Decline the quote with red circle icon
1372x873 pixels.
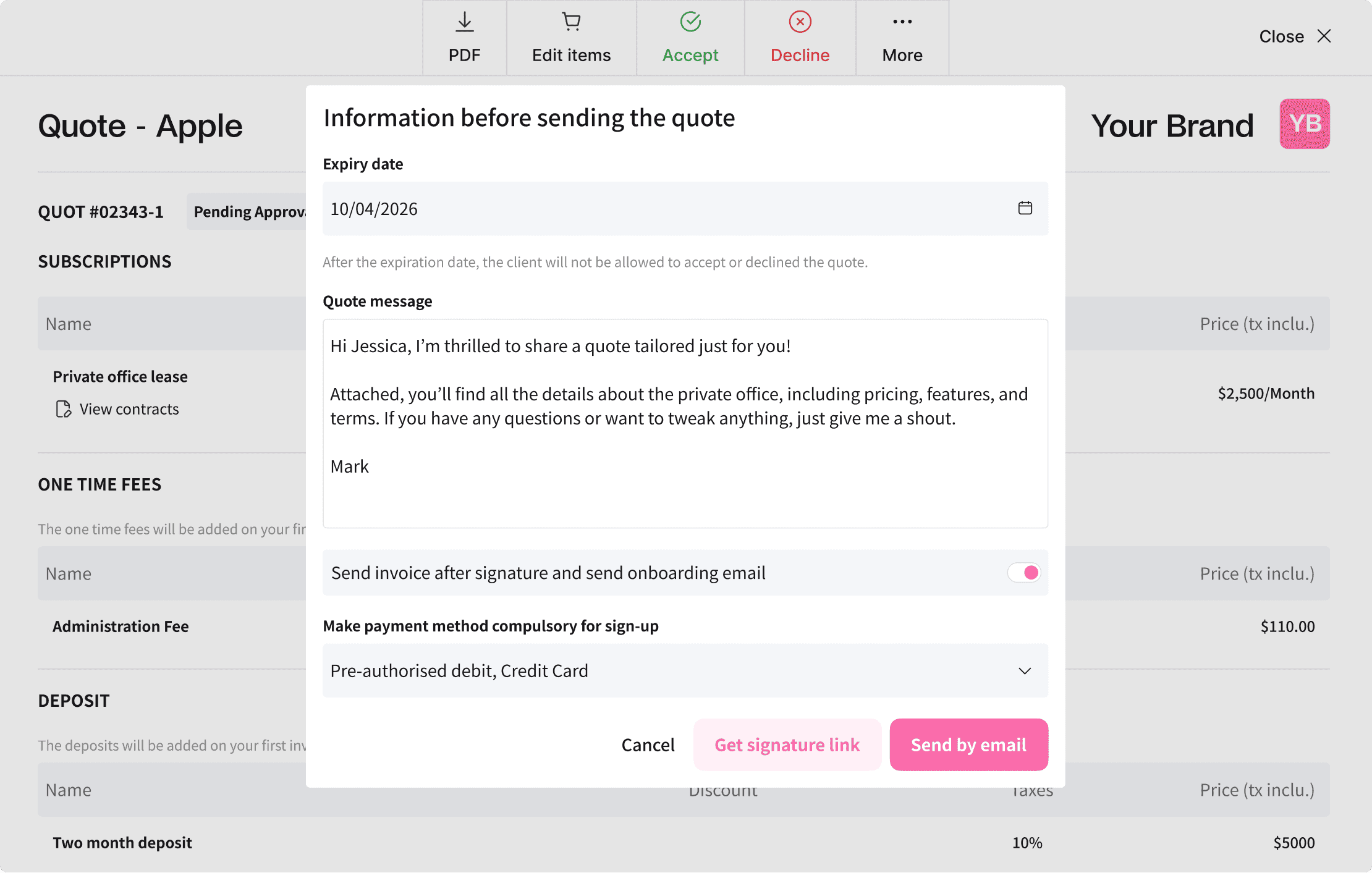[x=800, y=22]
